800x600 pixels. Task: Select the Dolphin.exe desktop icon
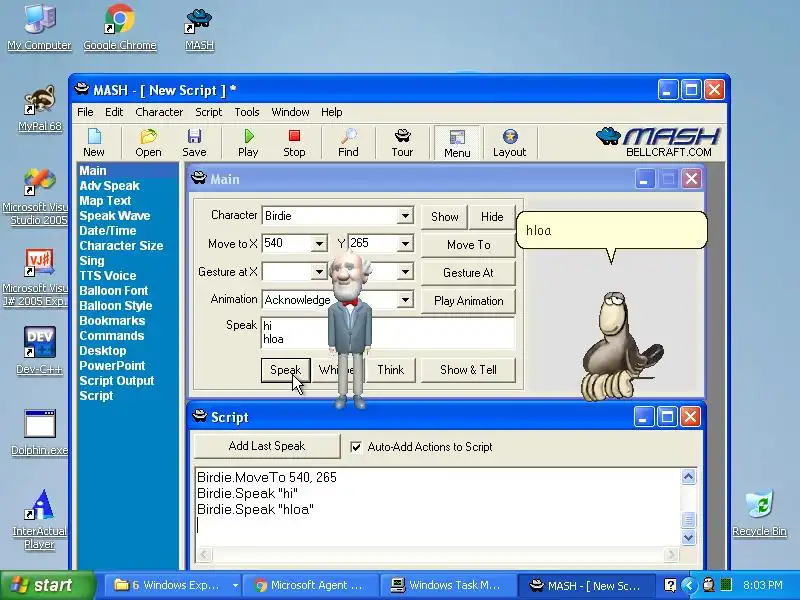(x=39, y=433)
